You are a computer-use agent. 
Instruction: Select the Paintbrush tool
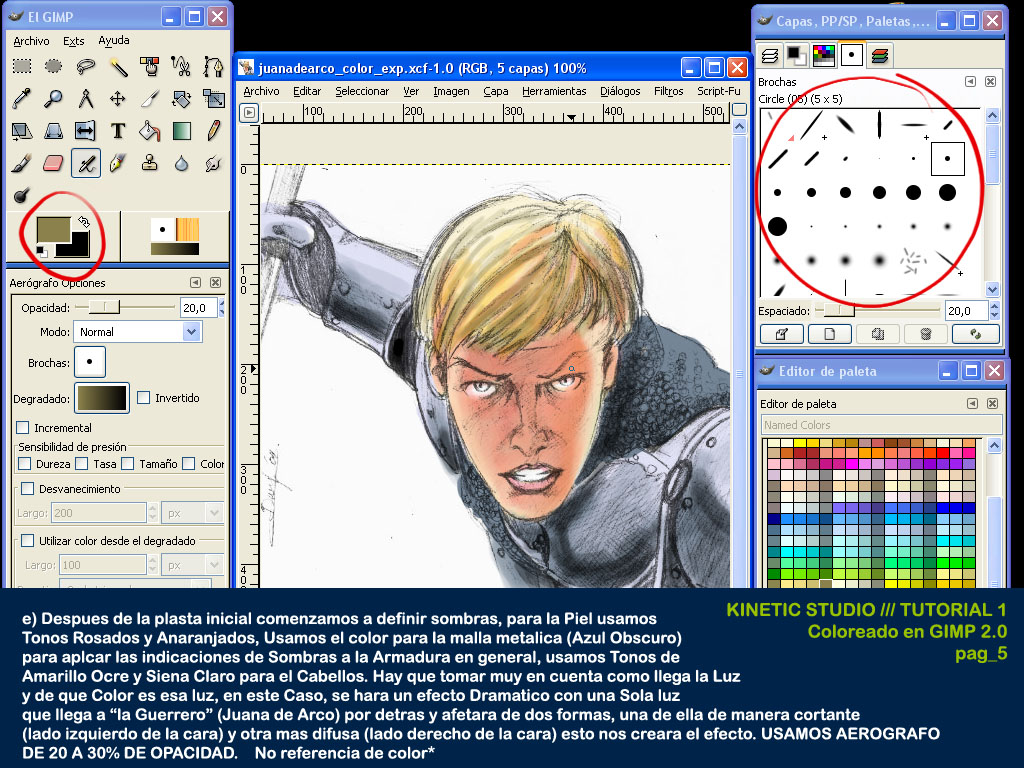tap(22, 163)
